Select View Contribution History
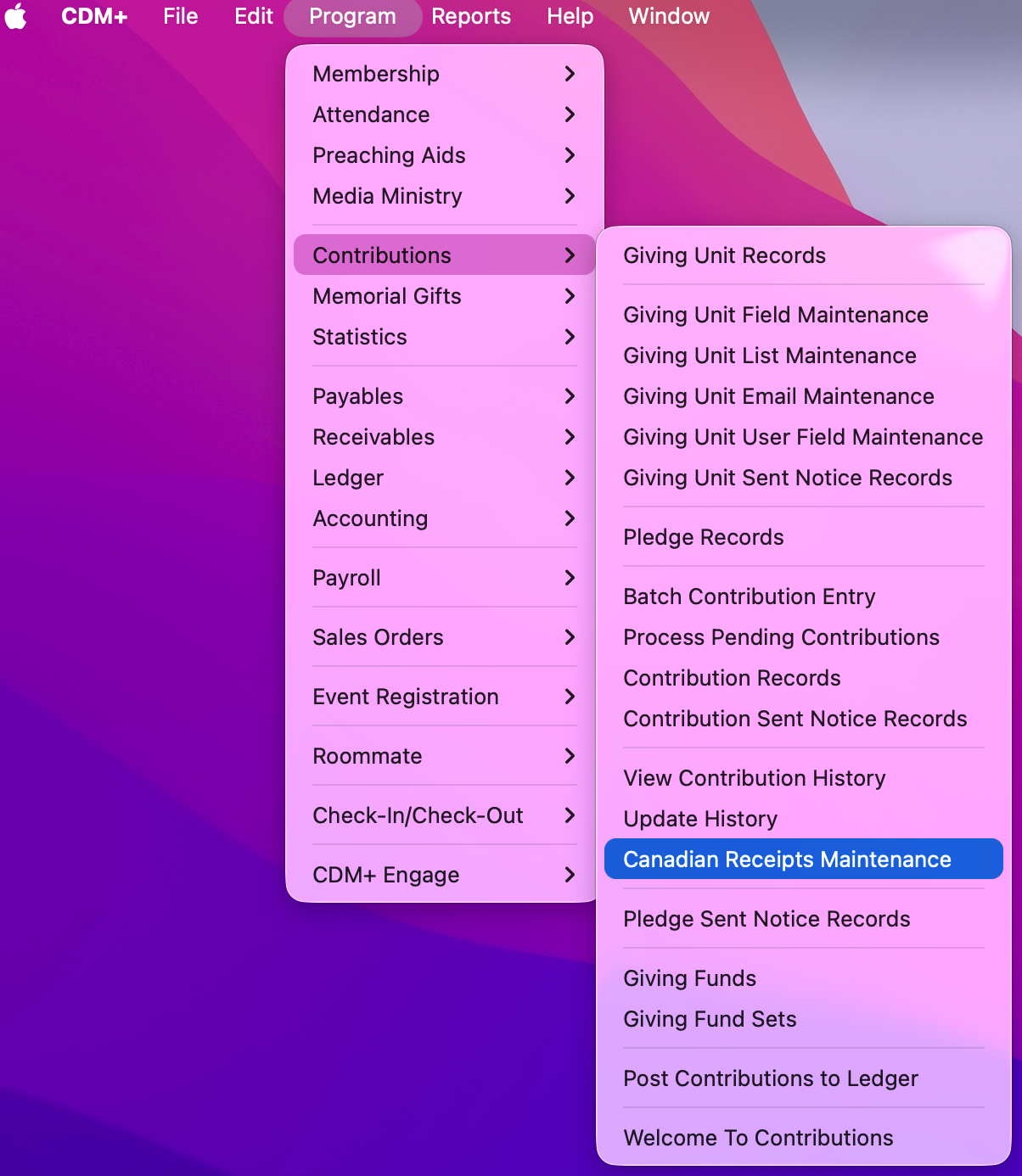This screenshot has height=1176, width=1022. pos(804,778)
